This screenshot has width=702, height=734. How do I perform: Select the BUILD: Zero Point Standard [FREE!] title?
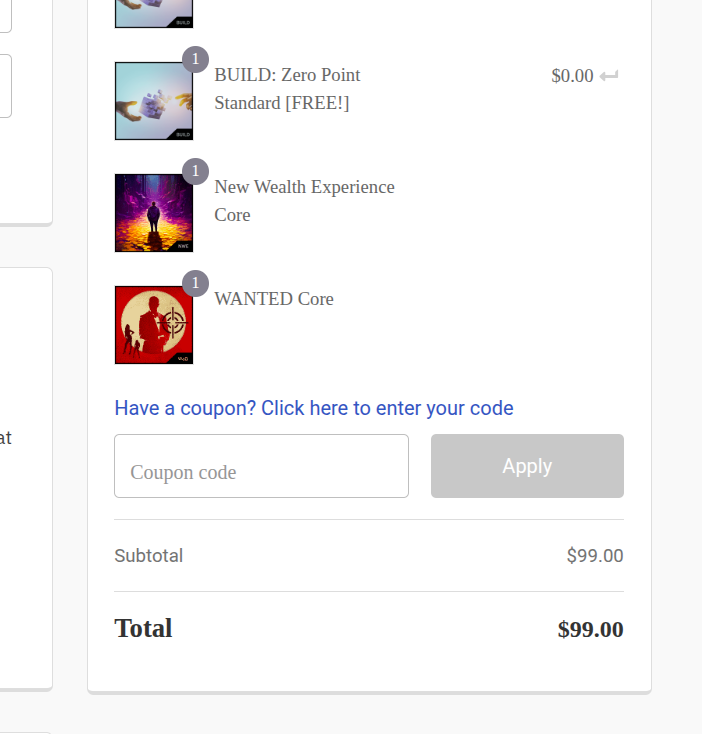point(287,89)
